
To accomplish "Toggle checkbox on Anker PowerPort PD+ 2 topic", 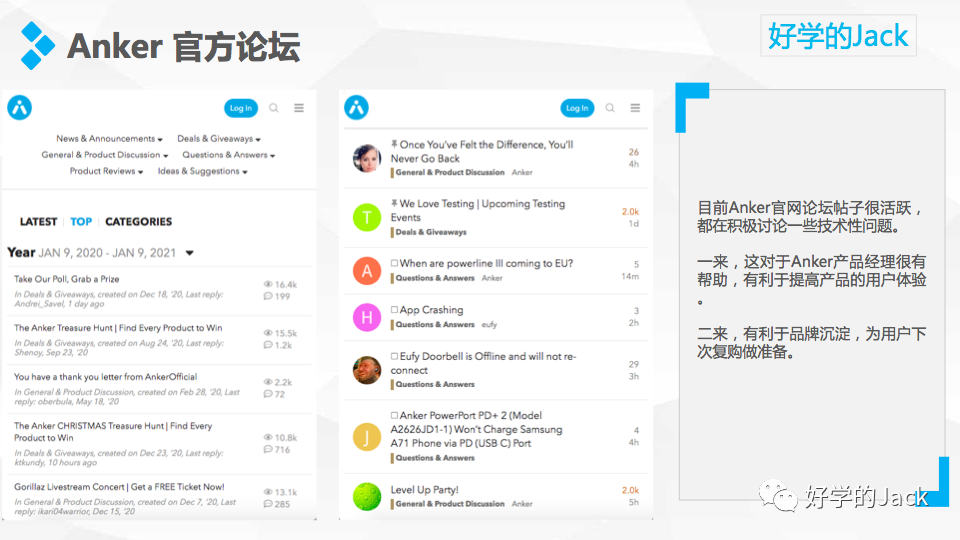I will [394, 415].
